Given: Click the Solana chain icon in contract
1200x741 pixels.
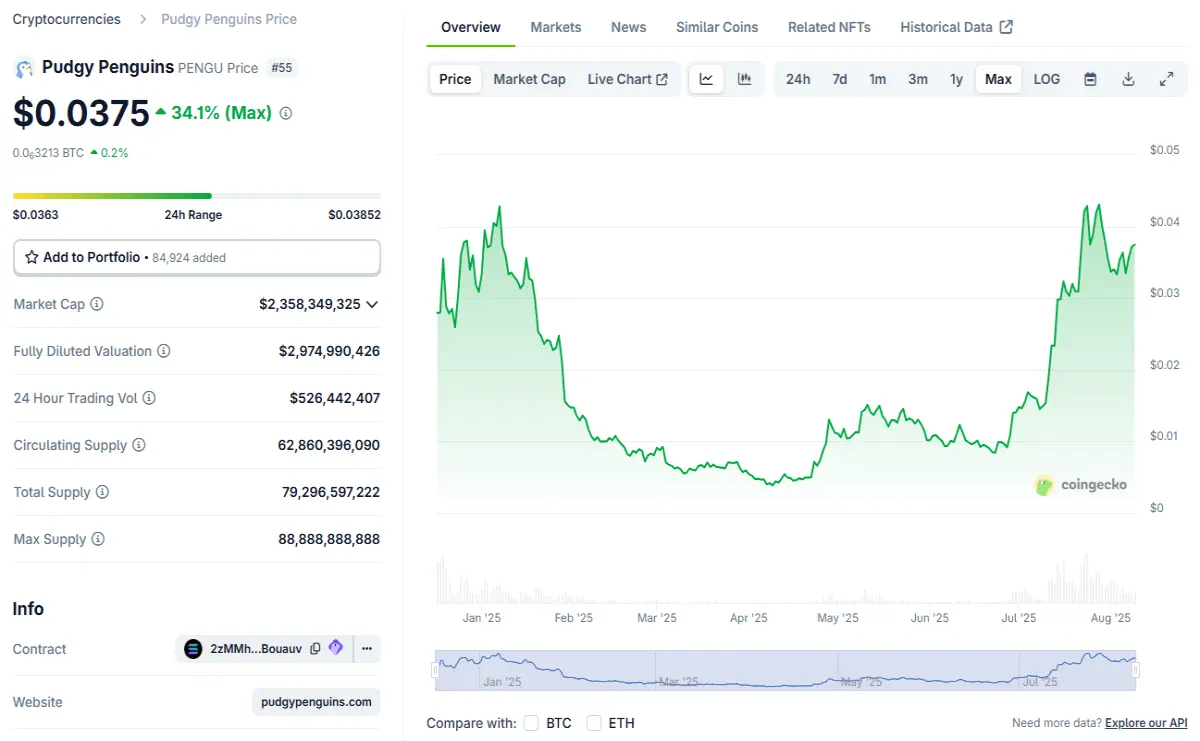Looking at the screenshot, I should (193, 649).
